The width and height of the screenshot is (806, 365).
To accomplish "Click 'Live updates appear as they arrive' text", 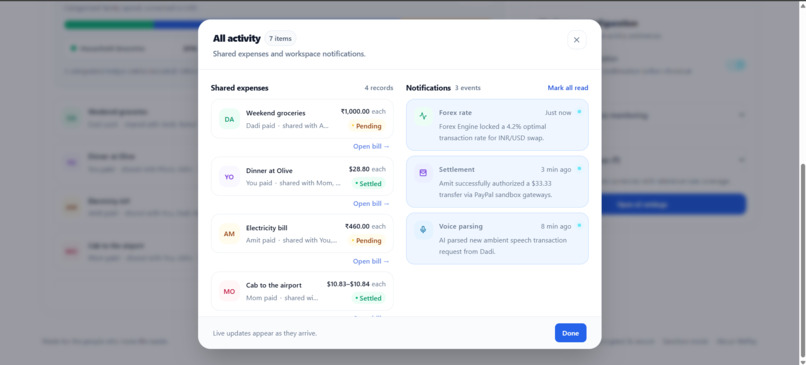I will tap(265, 333).
